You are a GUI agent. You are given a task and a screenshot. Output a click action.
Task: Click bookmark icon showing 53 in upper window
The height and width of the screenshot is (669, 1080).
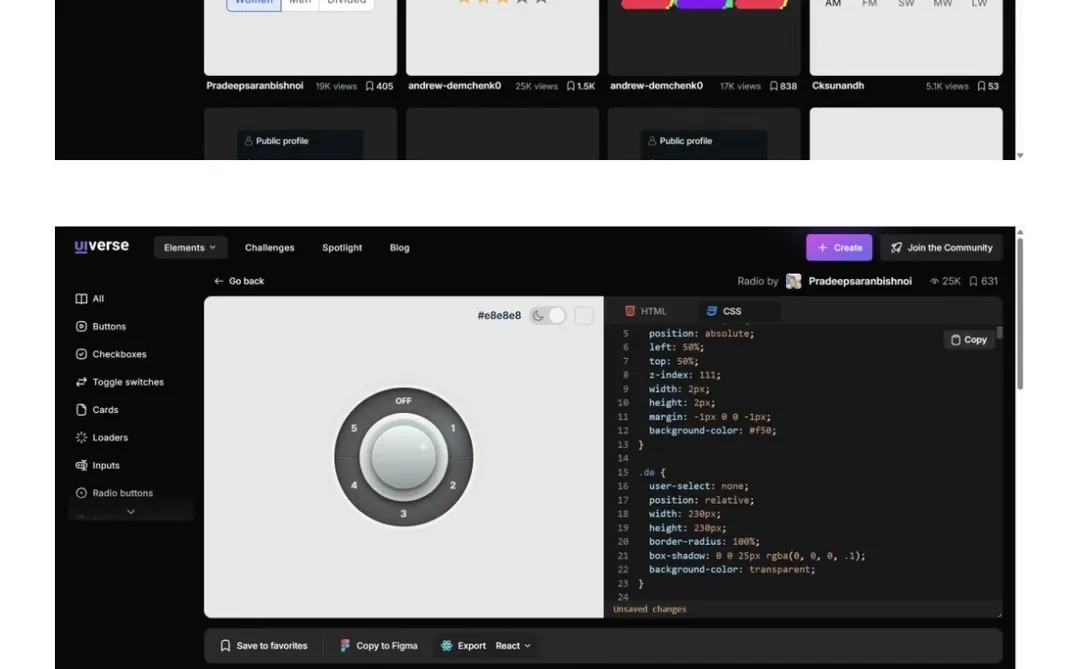coord(982,86)
